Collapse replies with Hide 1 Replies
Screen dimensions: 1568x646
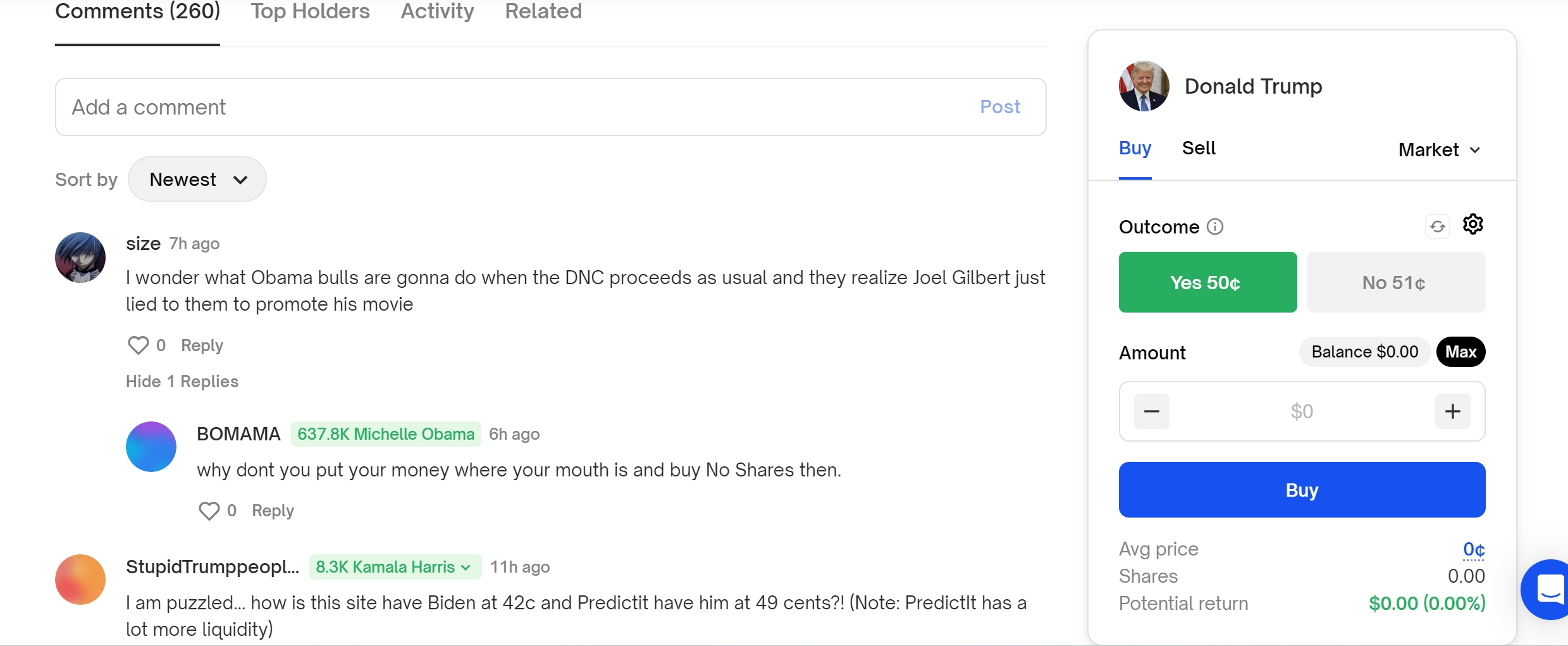(x=182, y=382)
